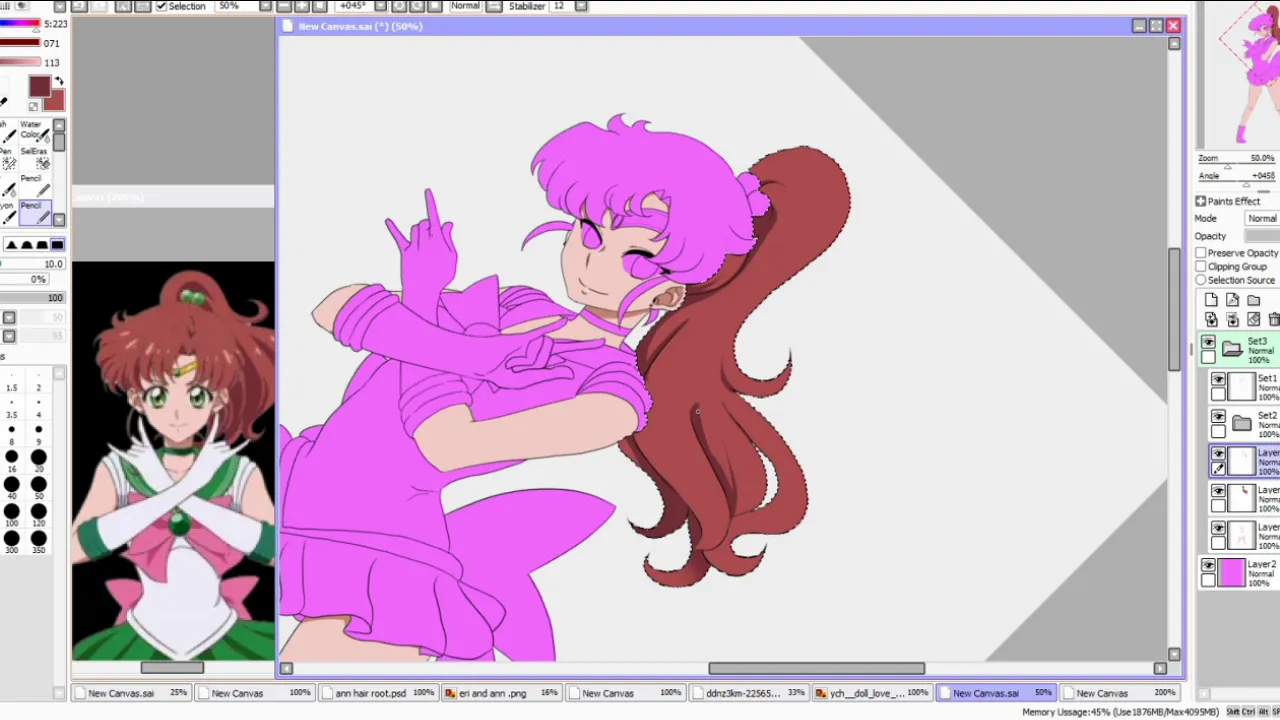
Task: Select the Water Color brush tool
Action: pyautogui.click(x=34, y=133)
